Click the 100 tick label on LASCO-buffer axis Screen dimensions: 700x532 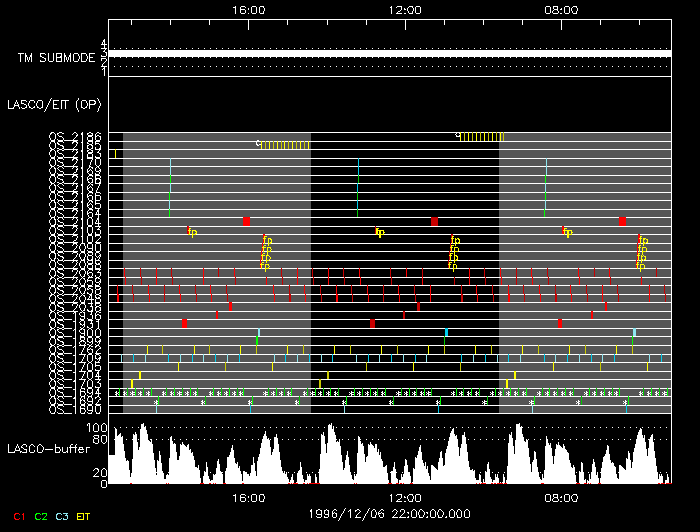(98, 427)
